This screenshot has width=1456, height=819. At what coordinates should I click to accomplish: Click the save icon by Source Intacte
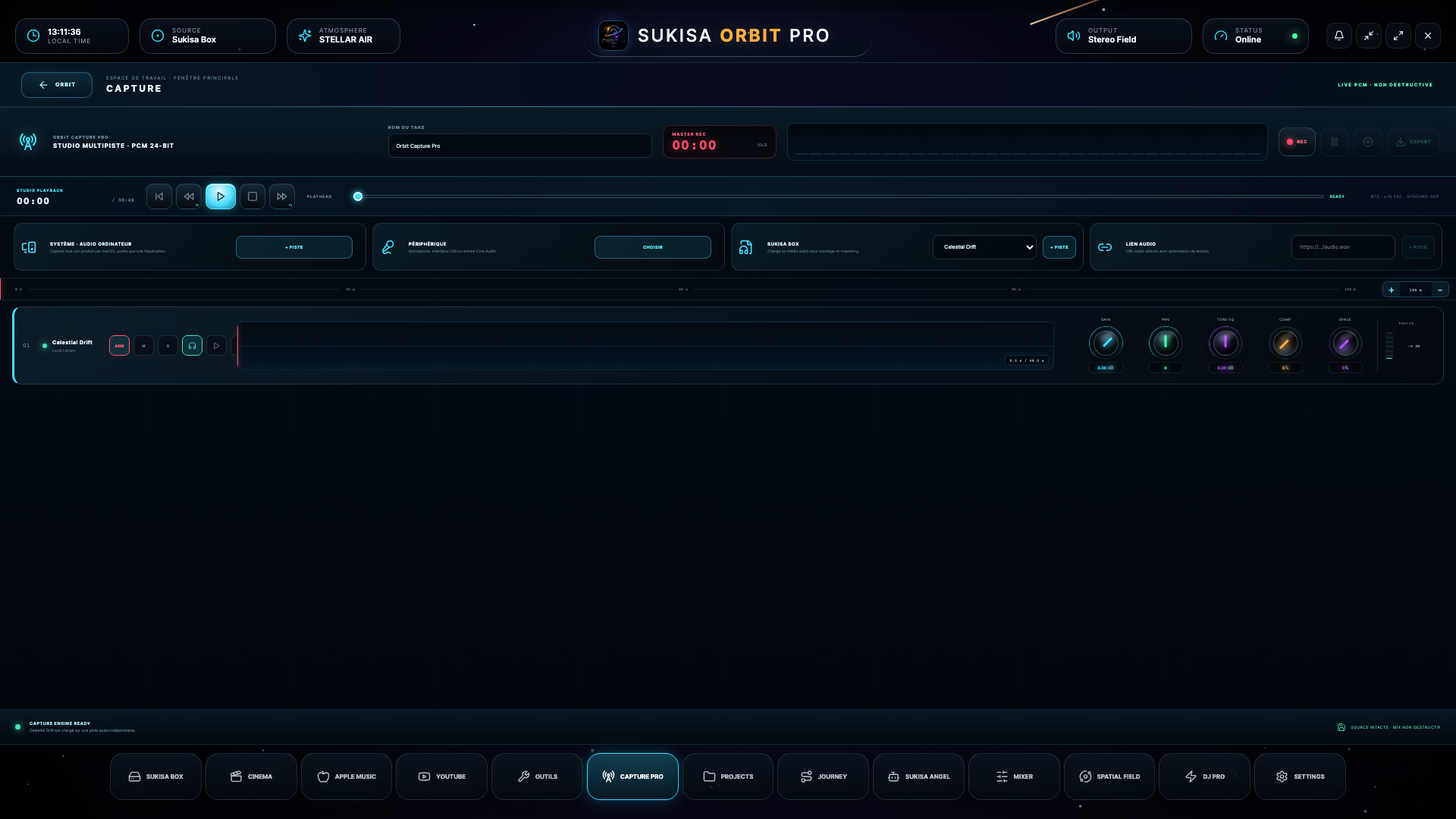tap(1341, 727)
